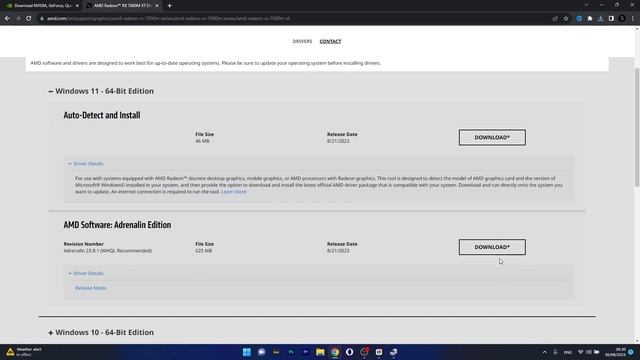The image size is (640, 360).
Task: Download the Auto-Detect and Install tool
Action: pyautogui.click(x=492, y=138)
